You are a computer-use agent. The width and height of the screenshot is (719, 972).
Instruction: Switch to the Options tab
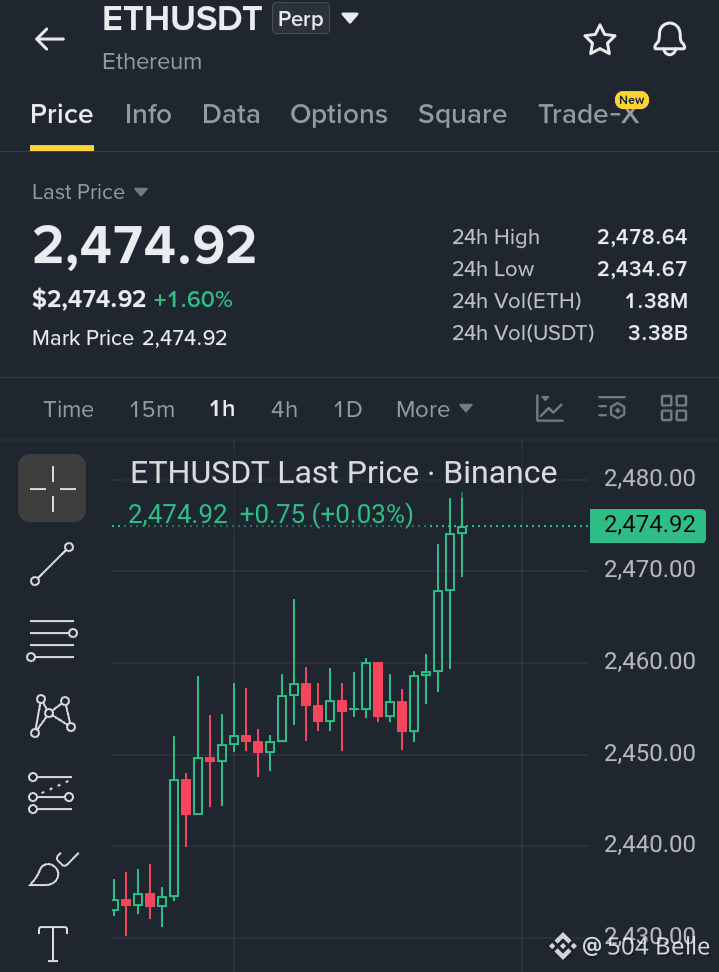click(339, 115)
